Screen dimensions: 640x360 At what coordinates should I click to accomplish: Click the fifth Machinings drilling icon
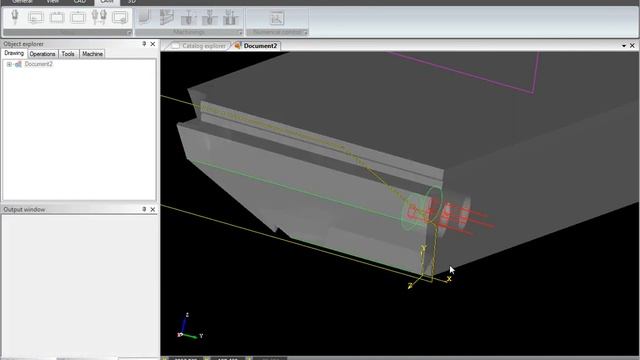coord(230,18)
